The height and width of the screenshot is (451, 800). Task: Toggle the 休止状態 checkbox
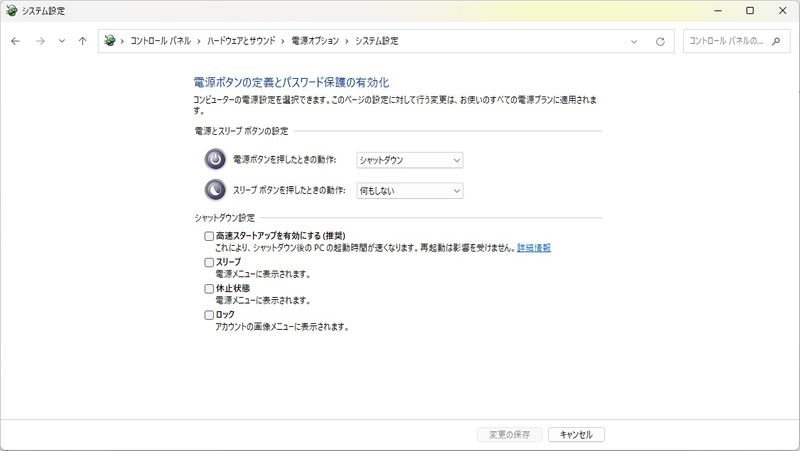coord(209,288)
